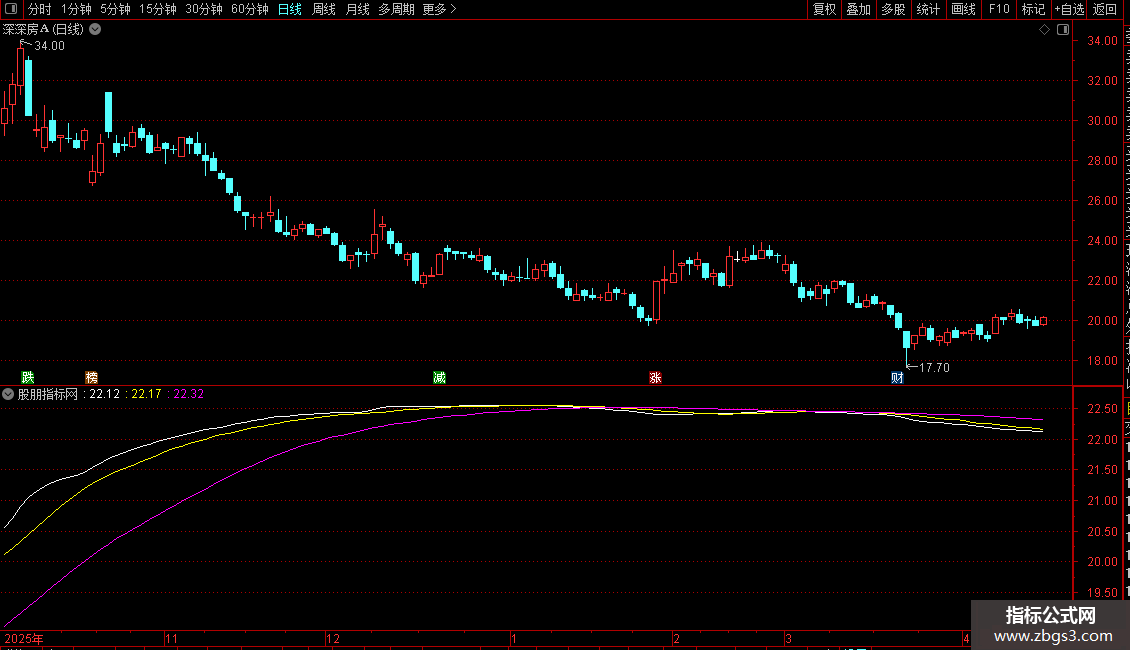
Task: Expand the 更多 periods menu
Action: pyautogui.click(x=439, y=9)
